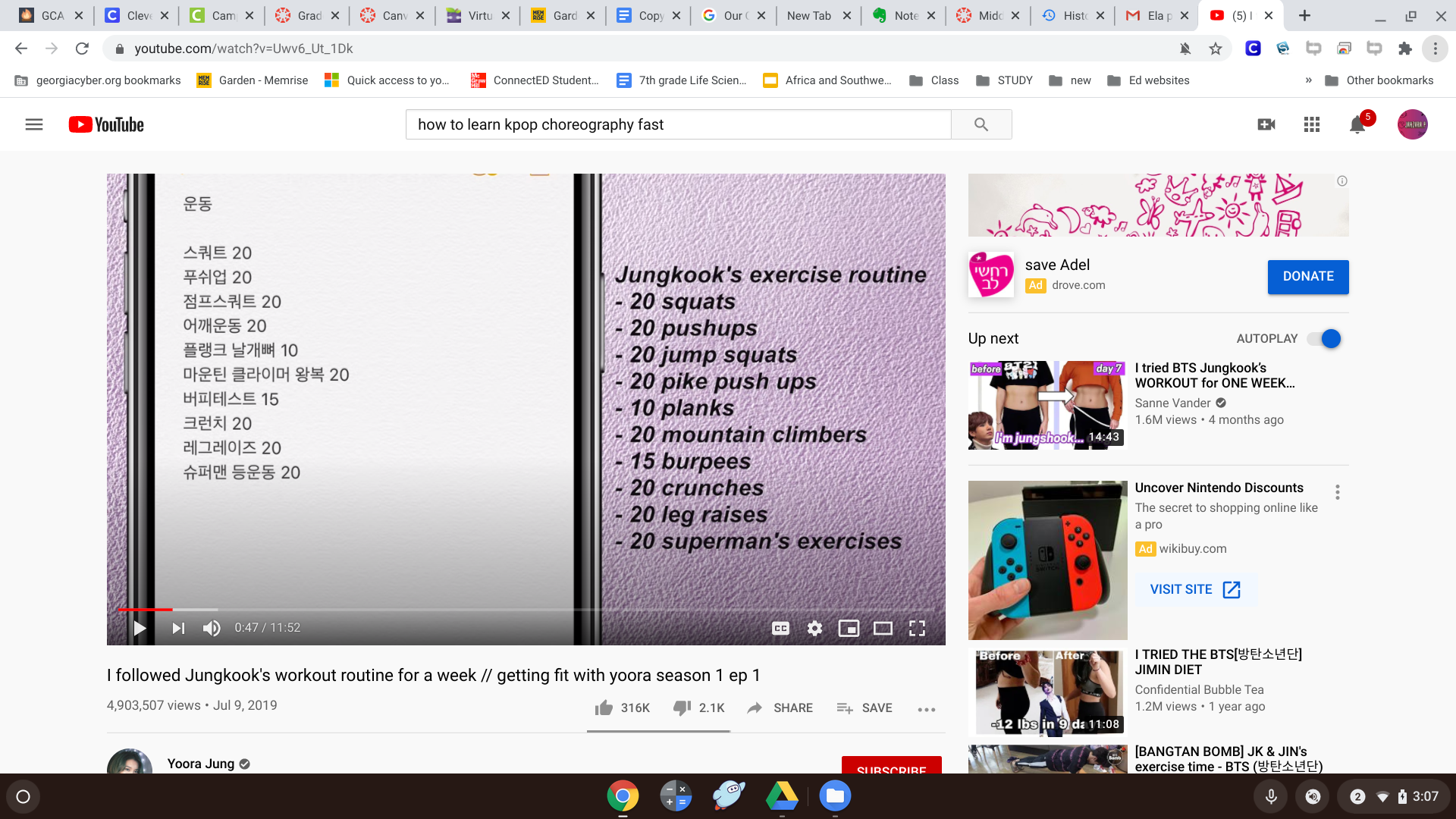Open the Chrome three-dot menu

click(x=1436, y=49)
